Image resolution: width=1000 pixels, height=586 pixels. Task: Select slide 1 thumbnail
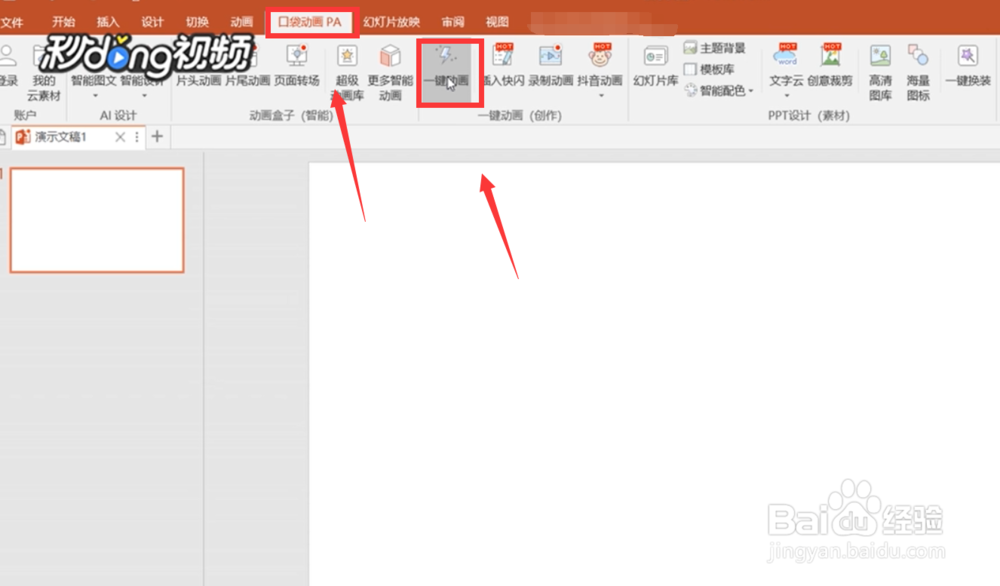pyautogui.click(x=97, y=220)
